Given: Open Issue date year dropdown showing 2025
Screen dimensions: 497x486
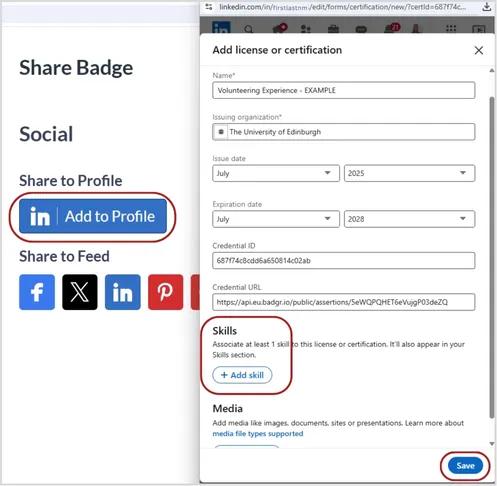Looking at the screenshot, I should point(409,173).
